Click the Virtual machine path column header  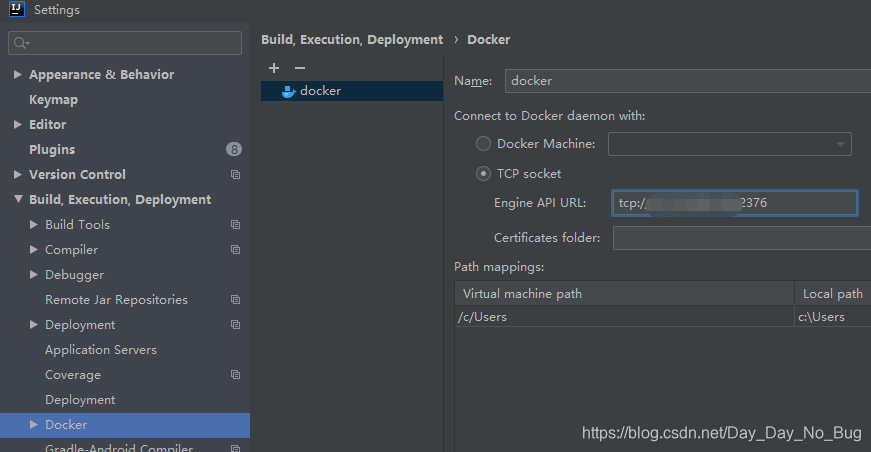(x=624, y=293)
